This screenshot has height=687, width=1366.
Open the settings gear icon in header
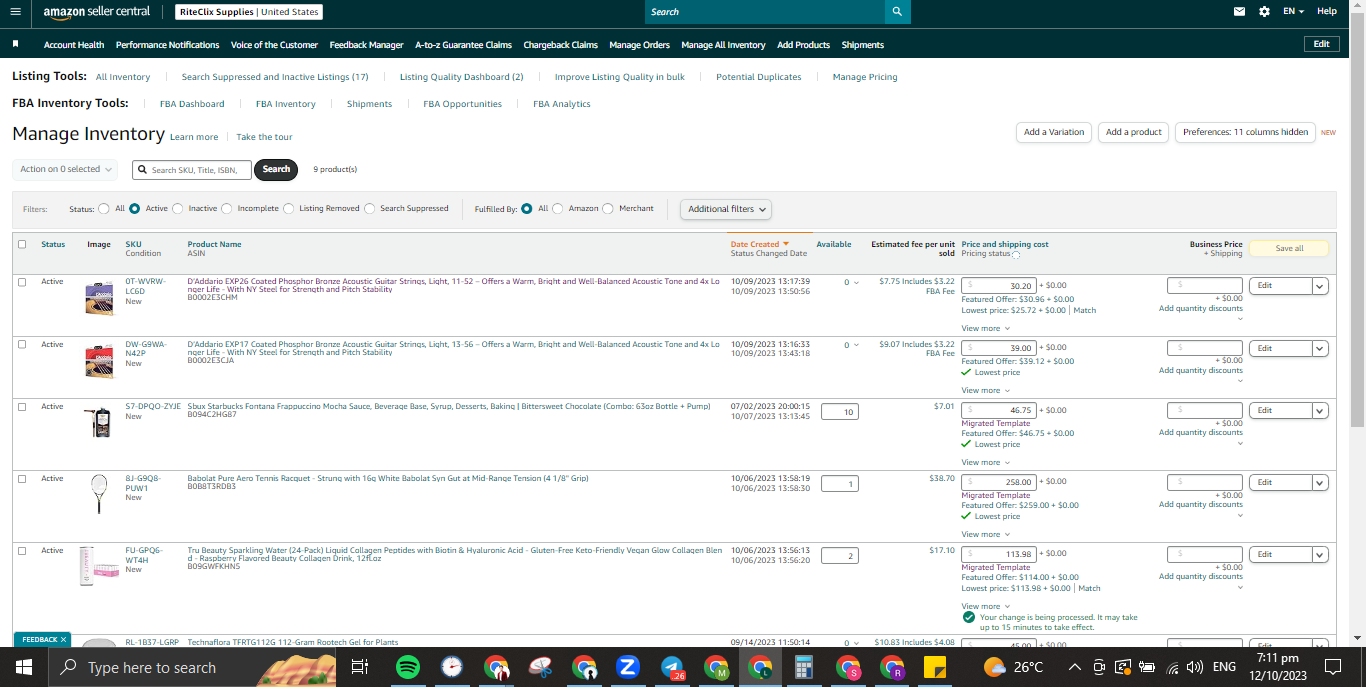(x=1264, y=11)
